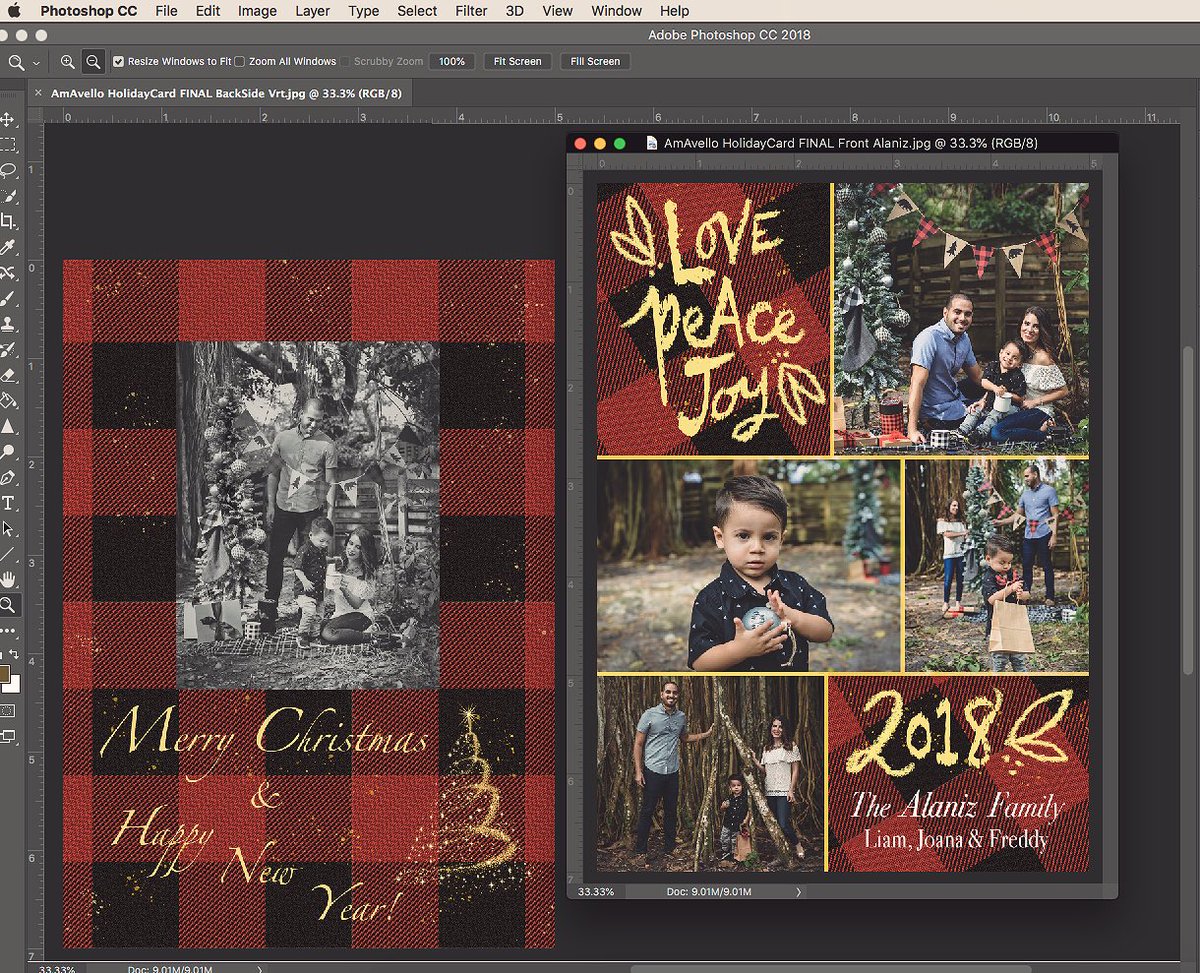Swap foreground and background colors
Viewport: 1200px width, 973px height.
tap(14, 656)
